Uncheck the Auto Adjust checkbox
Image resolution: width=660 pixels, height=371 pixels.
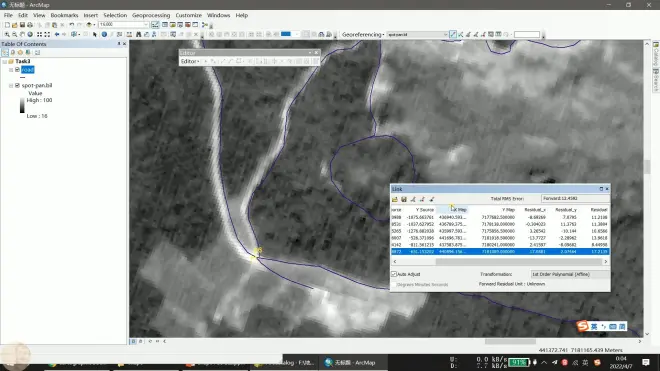pos(394,274)
